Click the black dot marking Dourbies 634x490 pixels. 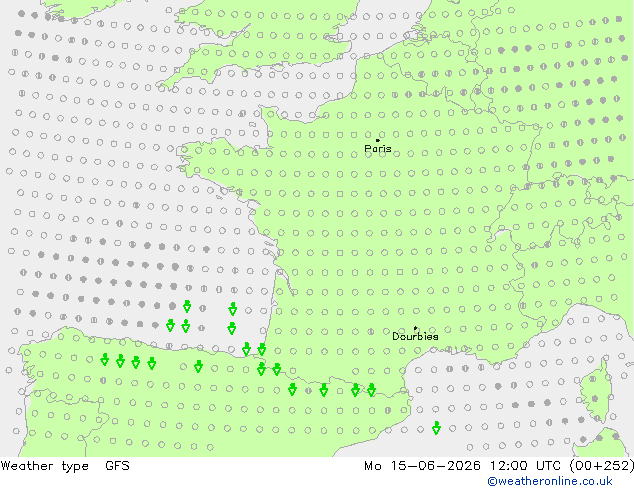[x=415, y=328]
